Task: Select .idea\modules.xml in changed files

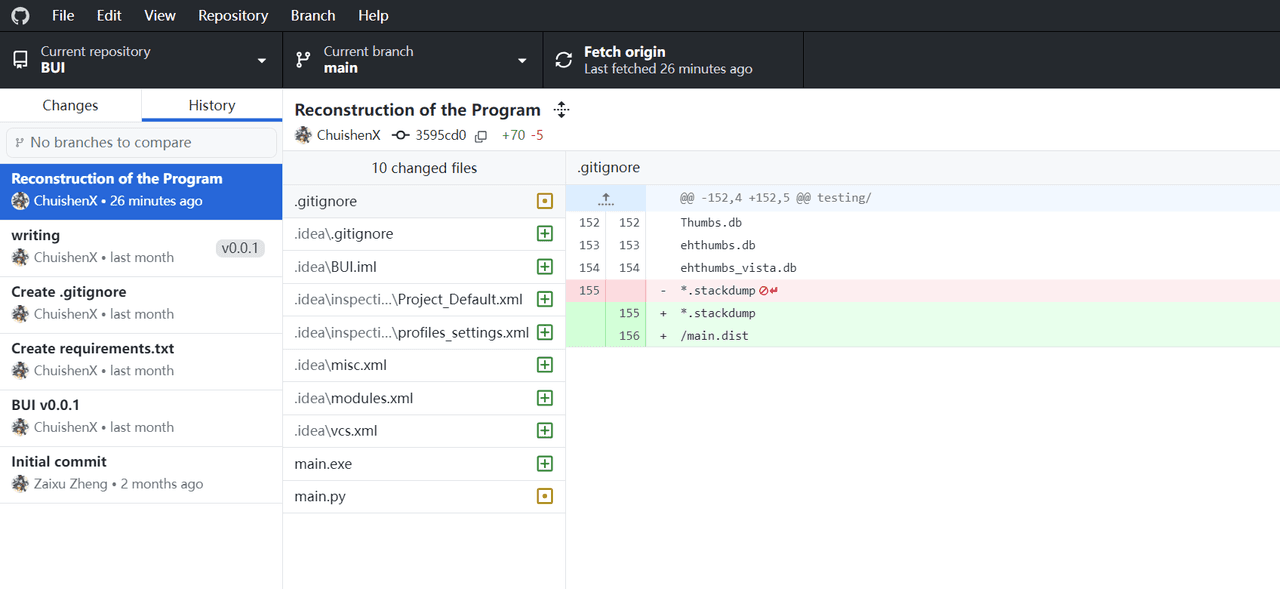Action: tap(354, 398)
